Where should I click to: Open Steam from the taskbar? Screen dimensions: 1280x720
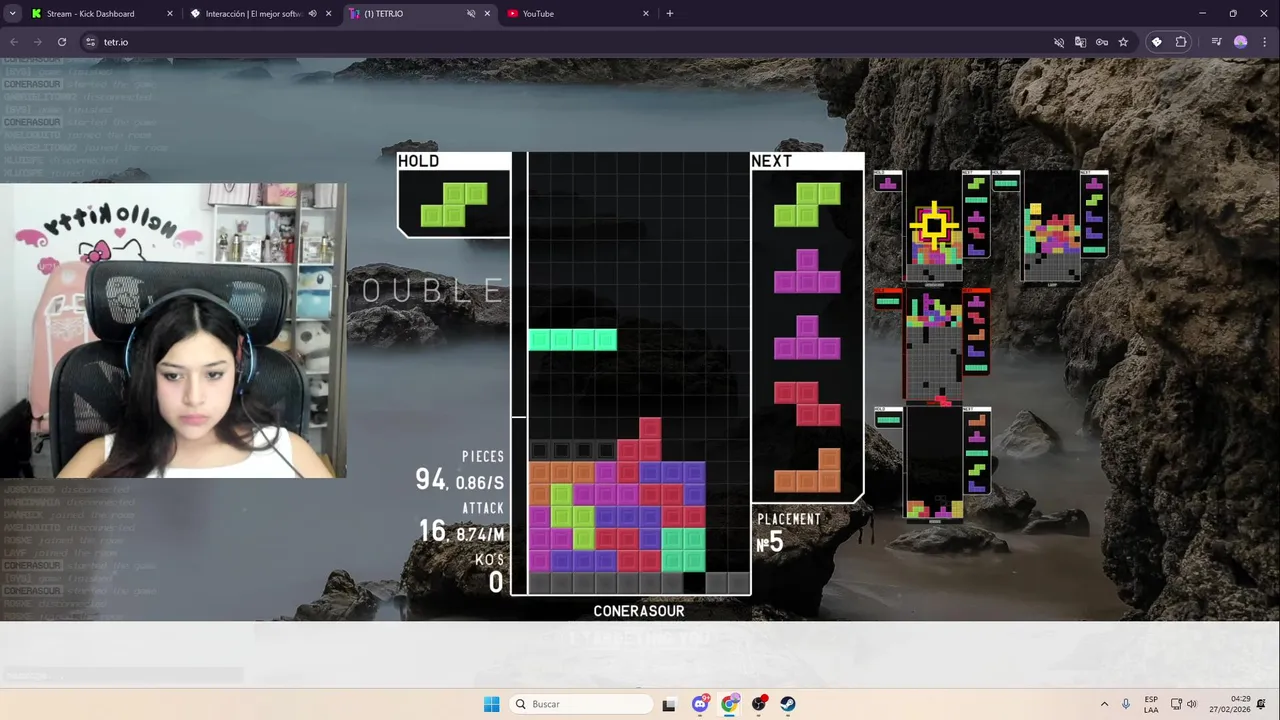(x=788, y=704)
